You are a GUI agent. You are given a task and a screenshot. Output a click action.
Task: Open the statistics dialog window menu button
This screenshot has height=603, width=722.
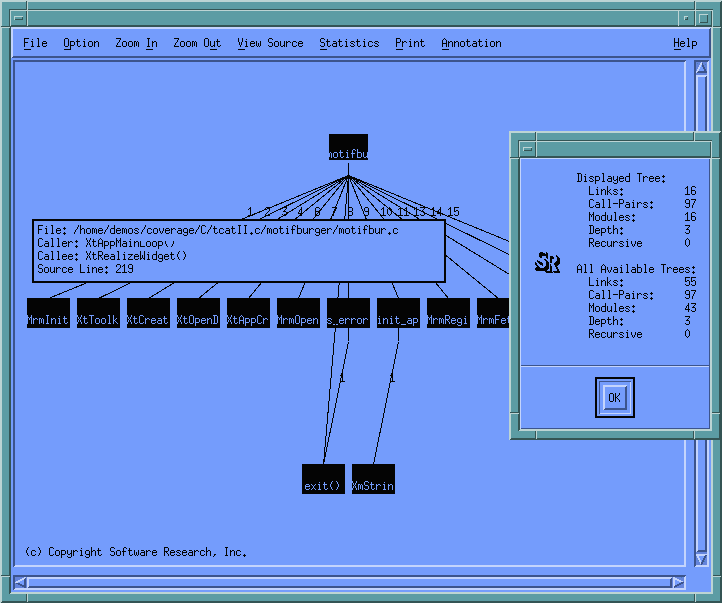(x=526, y=147)
